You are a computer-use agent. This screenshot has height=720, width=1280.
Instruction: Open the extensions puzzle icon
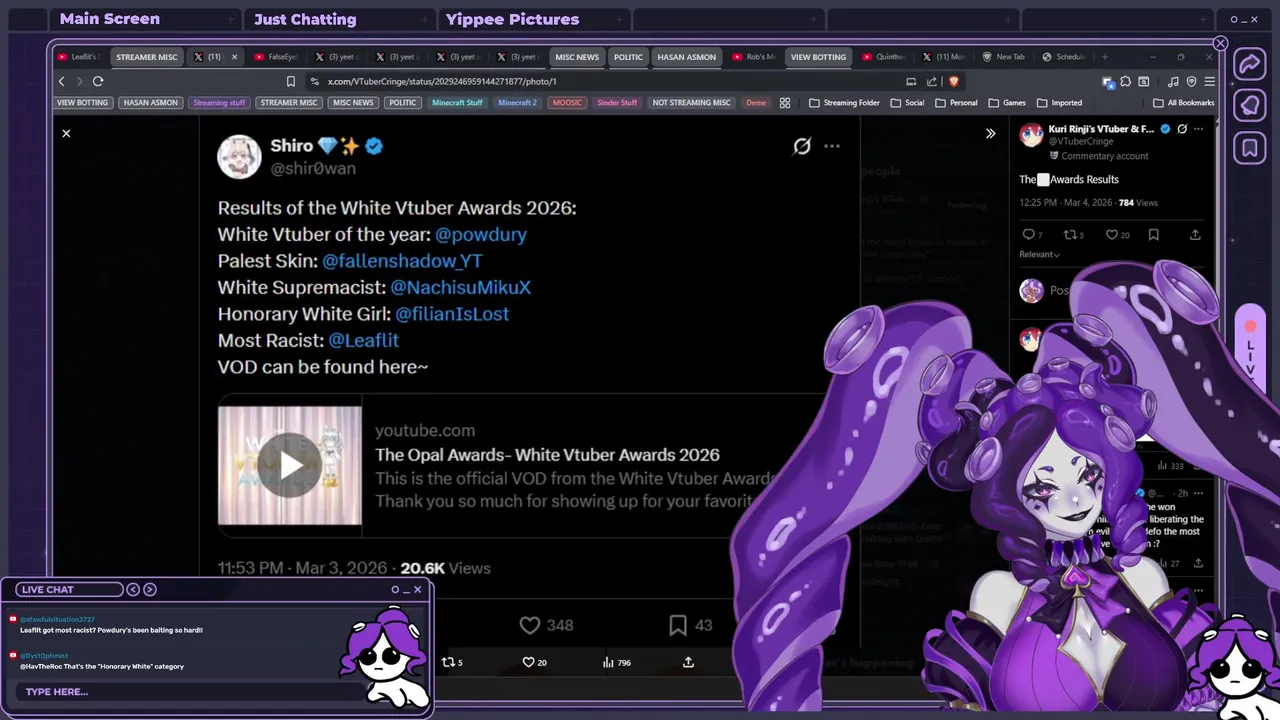pos(1126,81)
